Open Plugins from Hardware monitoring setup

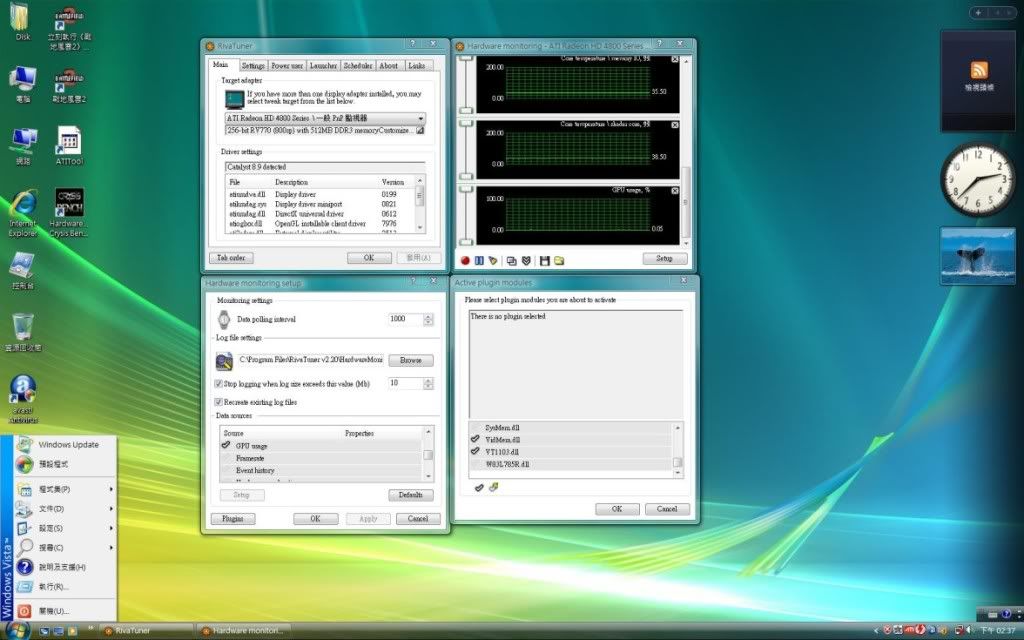coord(233,519)
